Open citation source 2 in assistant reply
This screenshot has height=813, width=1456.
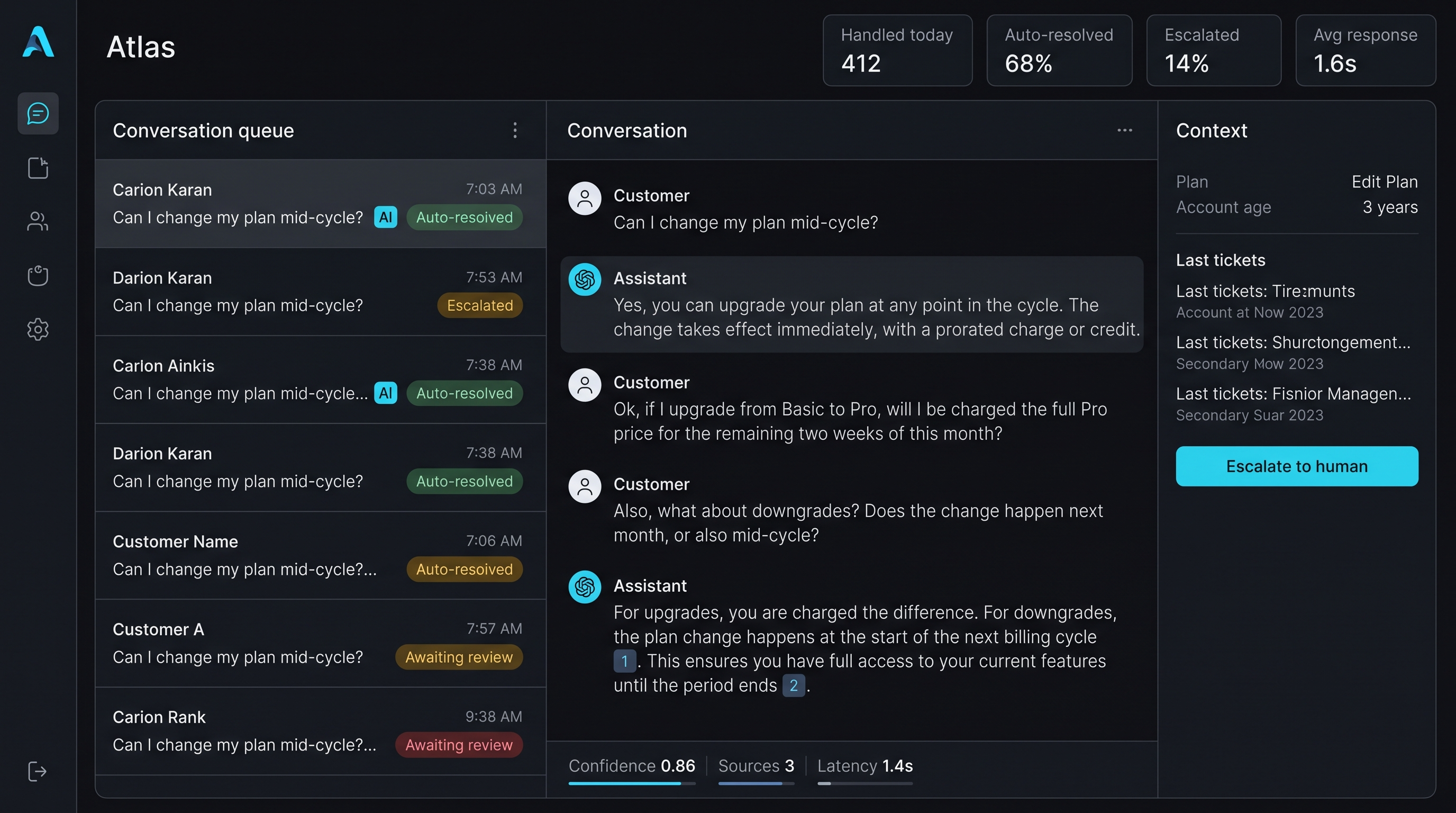tap(794, 685)
